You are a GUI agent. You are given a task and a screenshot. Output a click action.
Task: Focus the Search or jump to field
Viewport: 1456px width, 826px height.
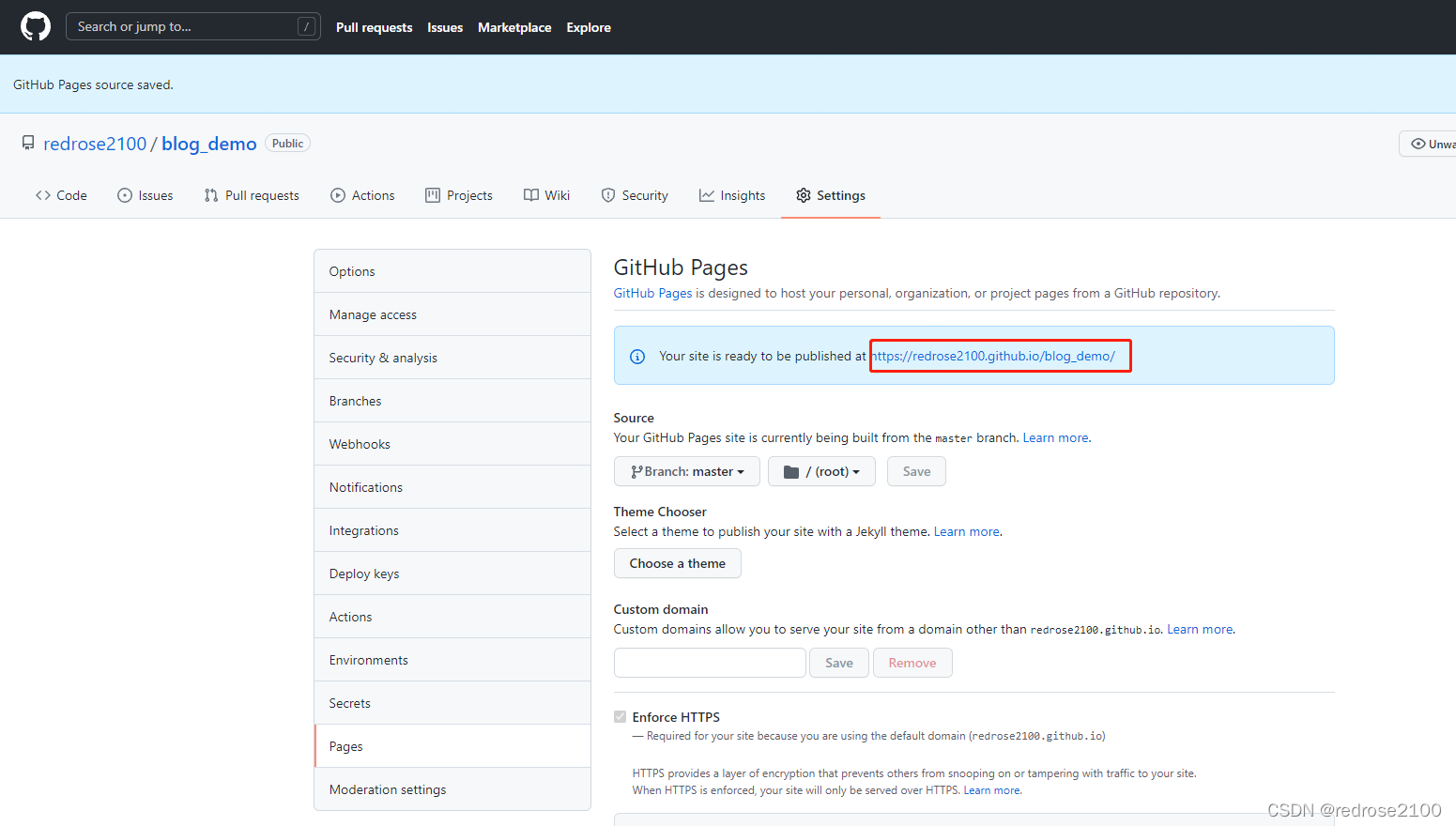[192, 26]
